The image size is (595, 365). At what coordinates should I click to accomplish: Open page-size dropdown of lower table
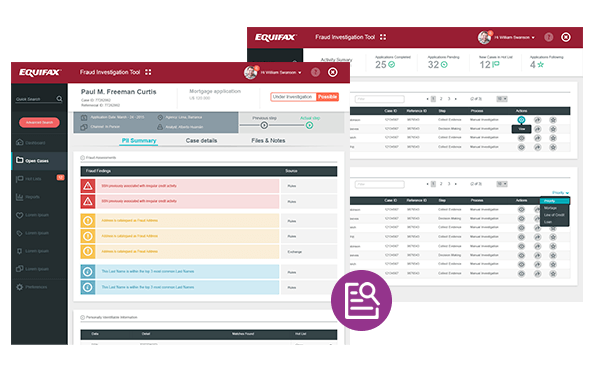[x=502, y=184]
